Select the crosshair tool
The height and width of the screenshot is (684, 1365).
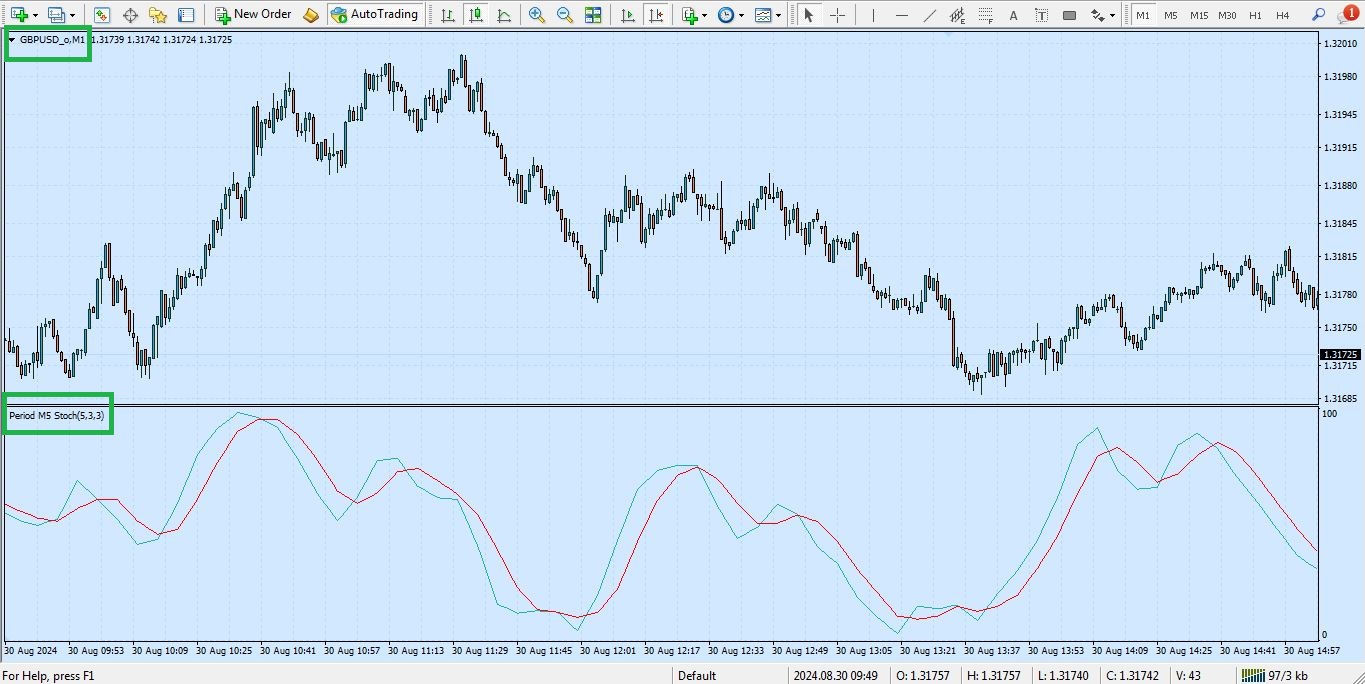coord(837,15)
